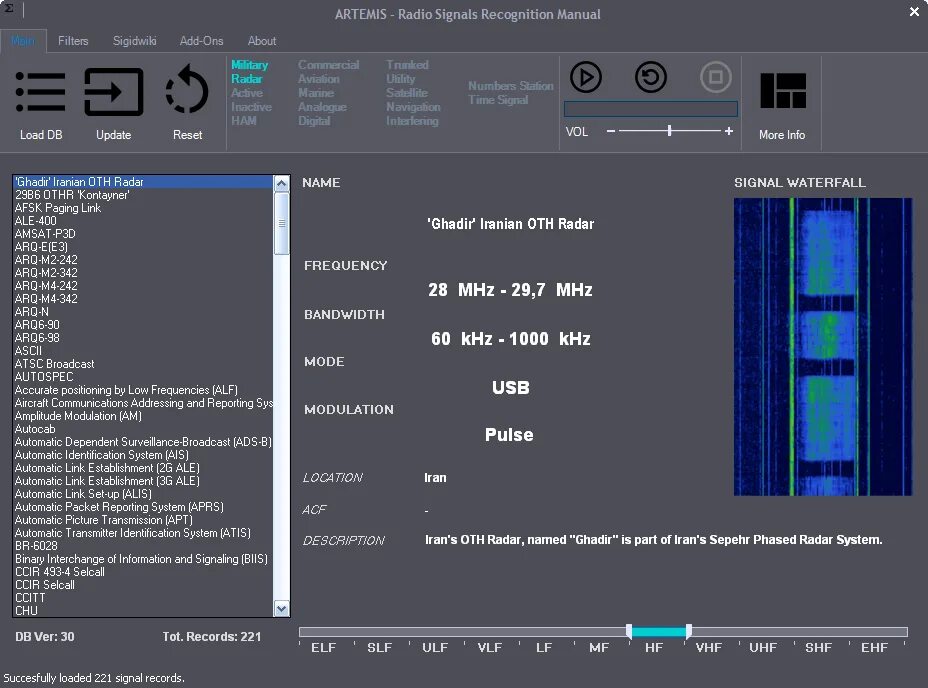The height and width of the screenshot is (688, 928).
Task: Toggle the Utility filter
Action: [x=401, y=79]
